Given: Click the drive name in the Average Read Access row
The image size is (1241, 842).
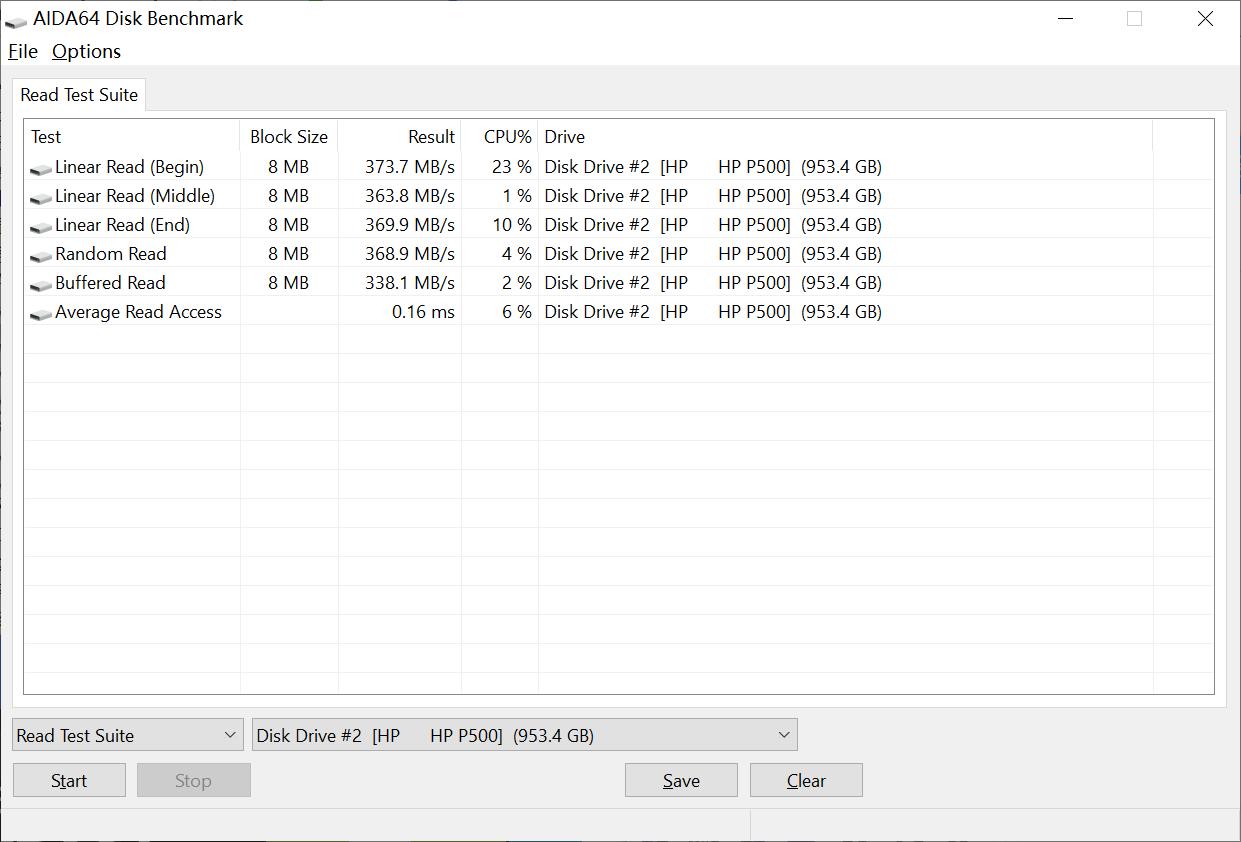Looking at the screenshot, I should click(x=713, y=311).
